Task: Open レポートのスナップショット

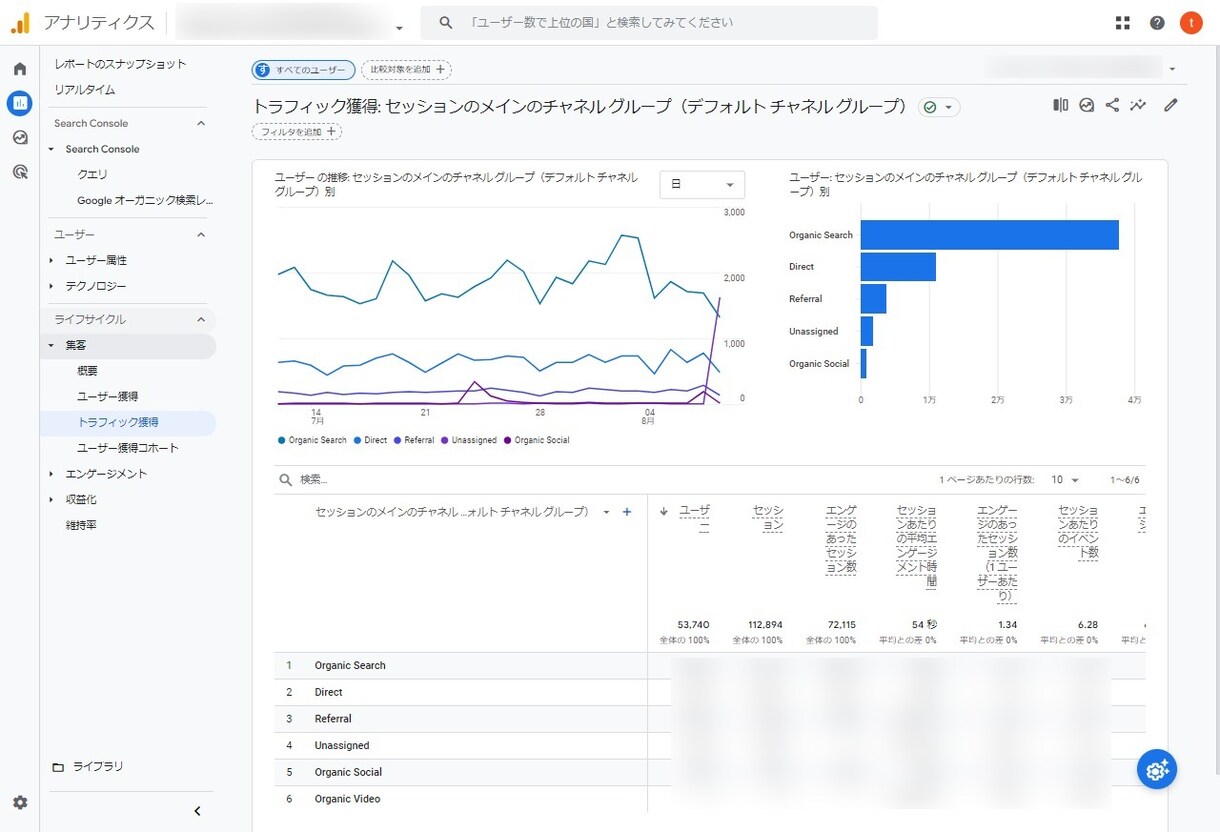Action: tap(120, 64)
